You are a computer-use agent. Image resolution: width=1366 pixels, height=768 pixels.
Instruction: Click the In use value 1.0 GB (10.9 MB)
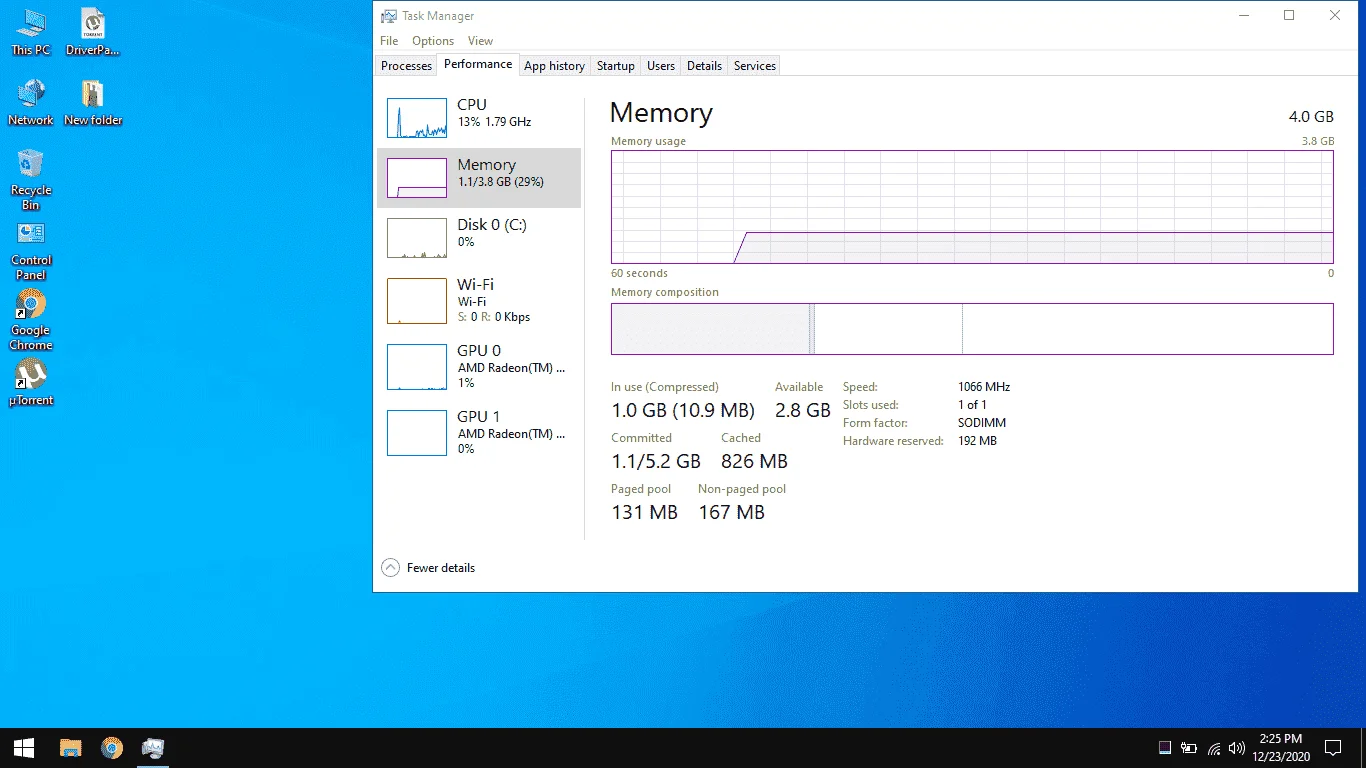683,410
